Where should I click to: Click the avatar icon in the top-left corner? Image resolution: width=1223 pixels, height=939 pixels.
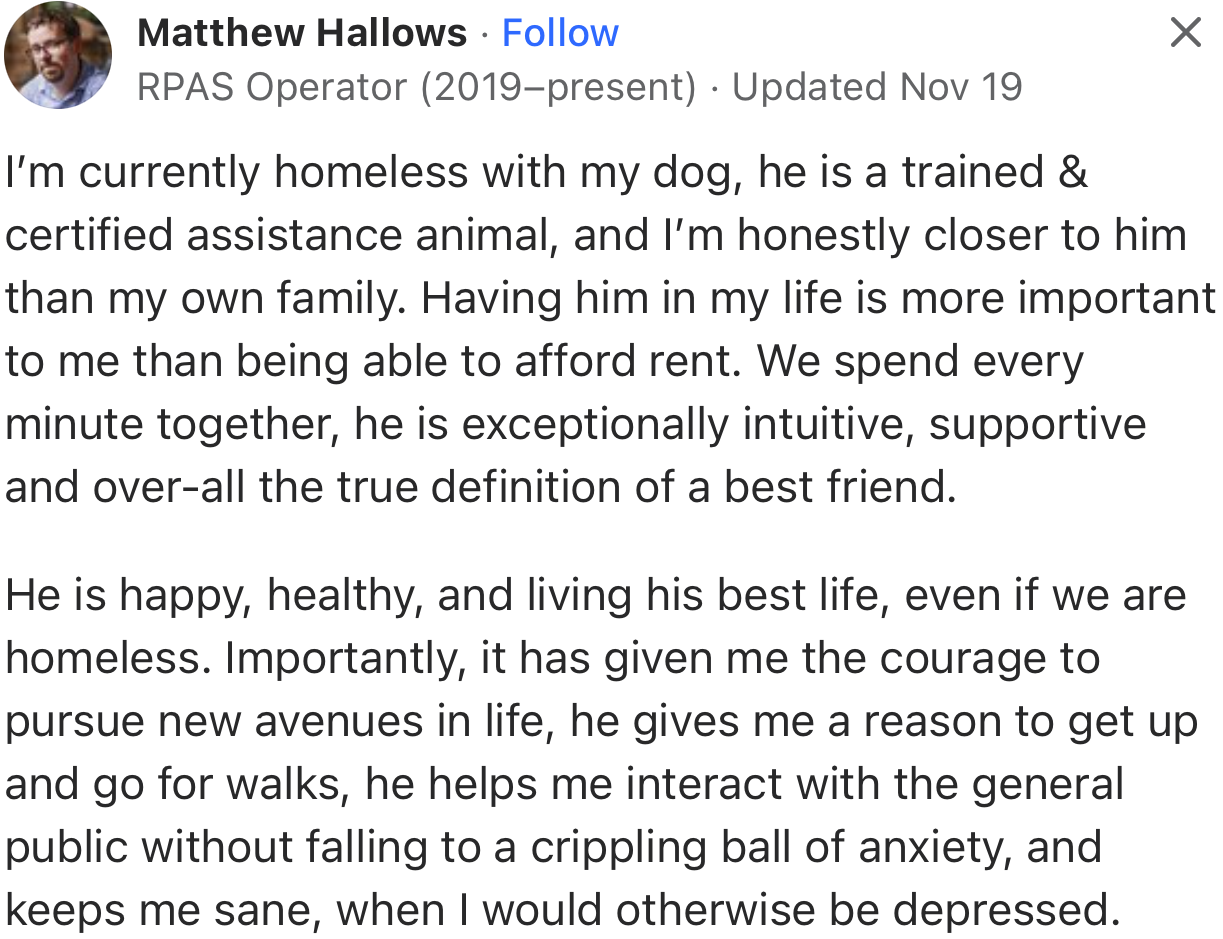(57, 54)
